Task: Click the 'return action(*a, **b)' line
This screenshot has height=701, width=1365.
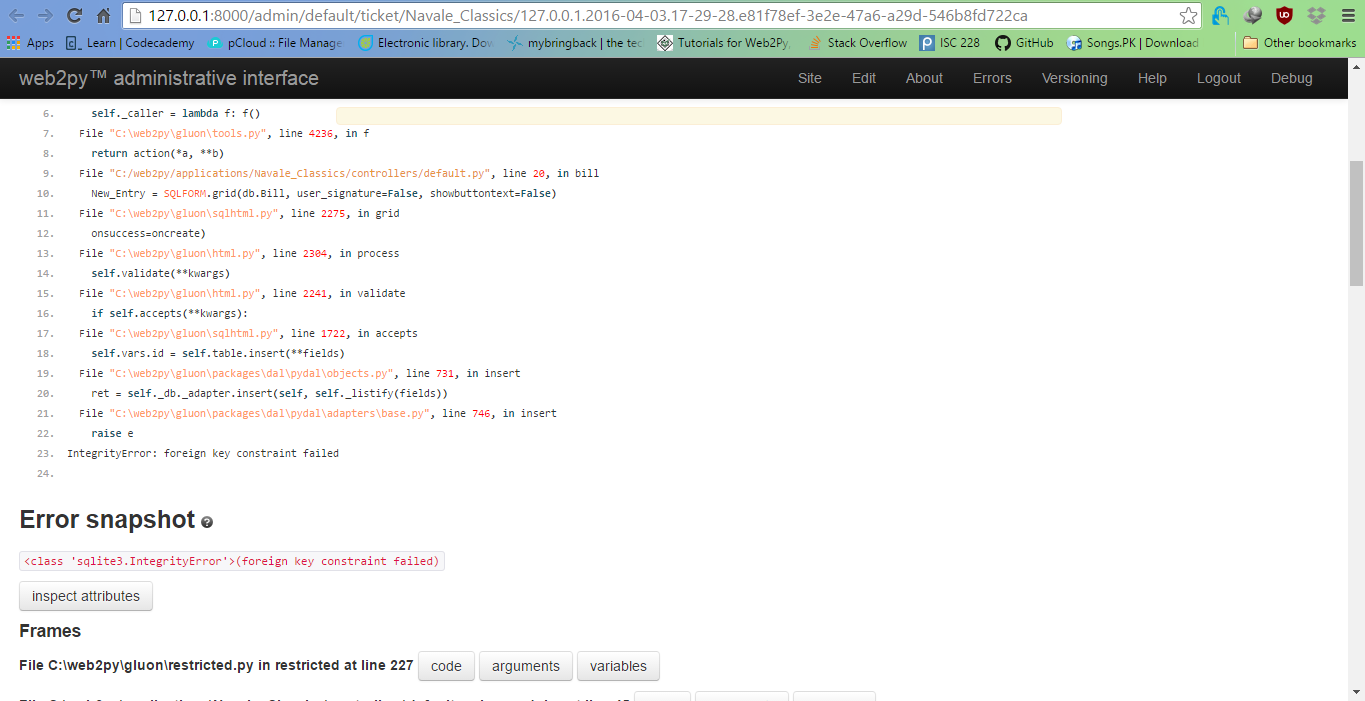Action: tap(157, 153)
